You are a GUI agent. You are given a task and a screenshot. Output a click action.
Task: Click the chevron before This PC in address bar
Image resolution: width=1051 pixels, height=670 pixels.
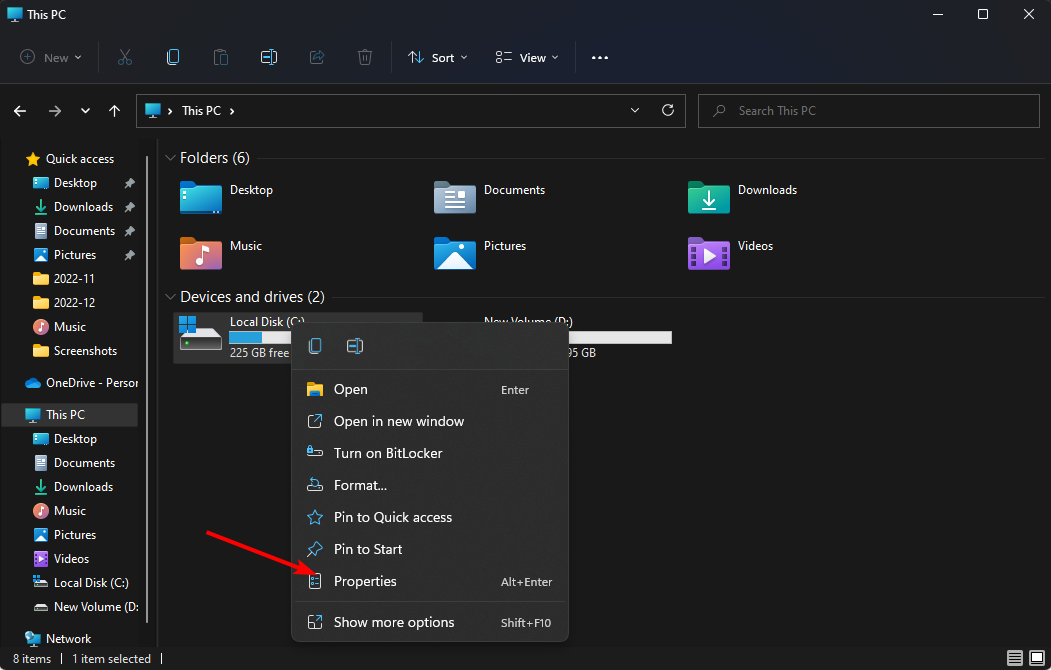pyautogui.click(x=170, y=111)
